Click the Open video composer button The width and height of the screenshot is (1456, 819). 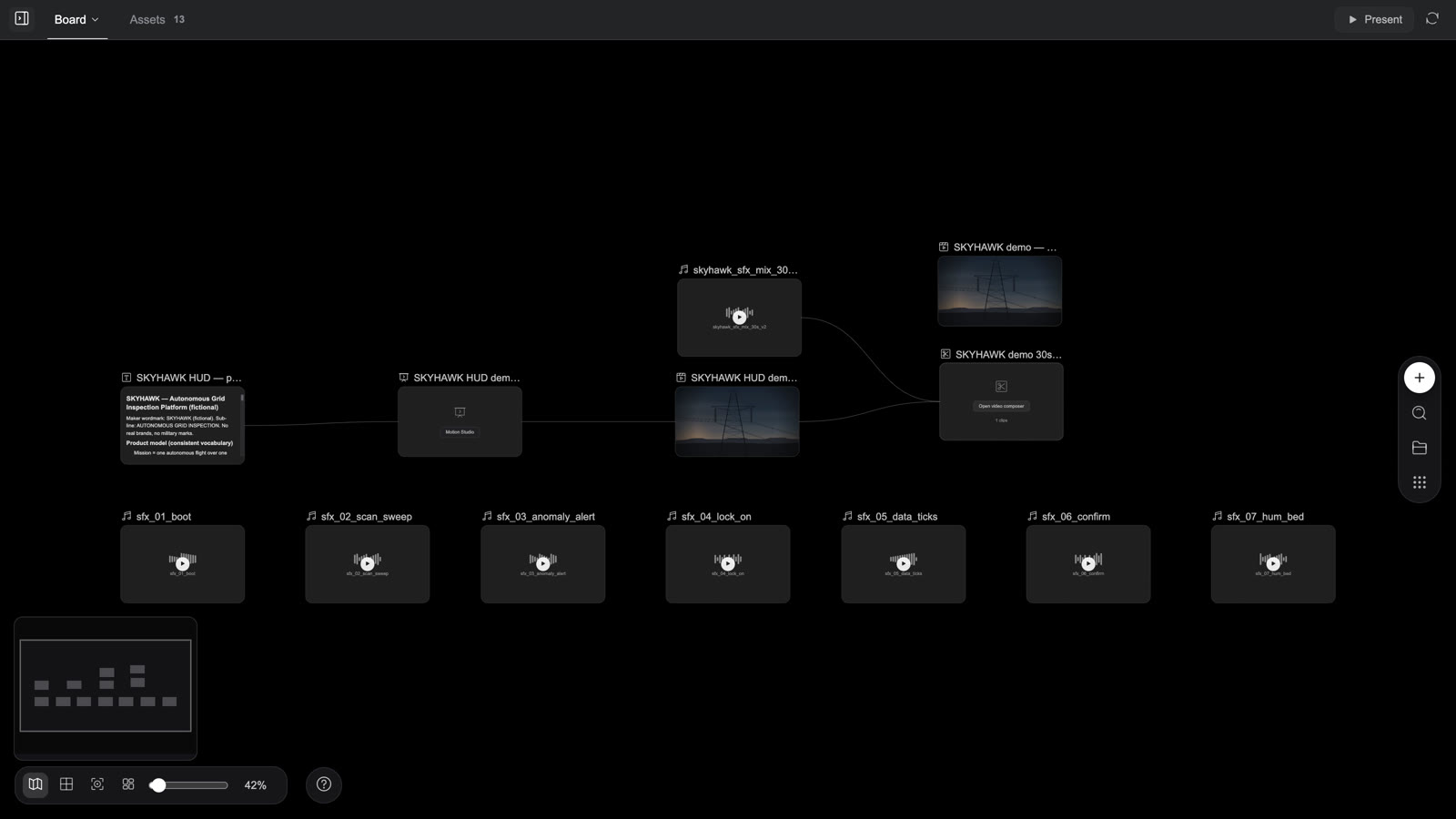pos(1001,406)
